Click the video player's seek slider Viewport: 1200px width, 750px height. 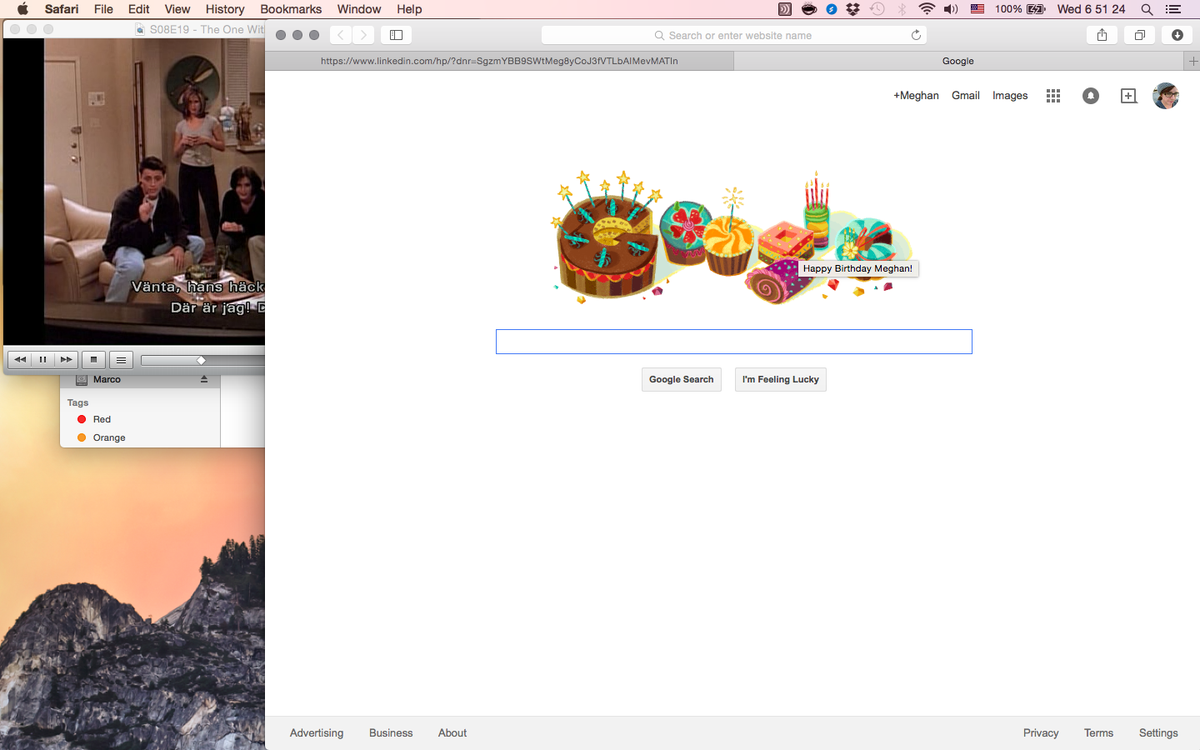(202, 360)
